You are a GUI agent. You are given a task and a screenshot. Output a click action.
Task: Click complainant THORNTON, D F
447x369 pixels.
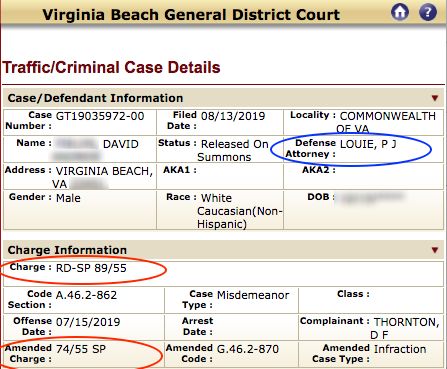[406, 328]
